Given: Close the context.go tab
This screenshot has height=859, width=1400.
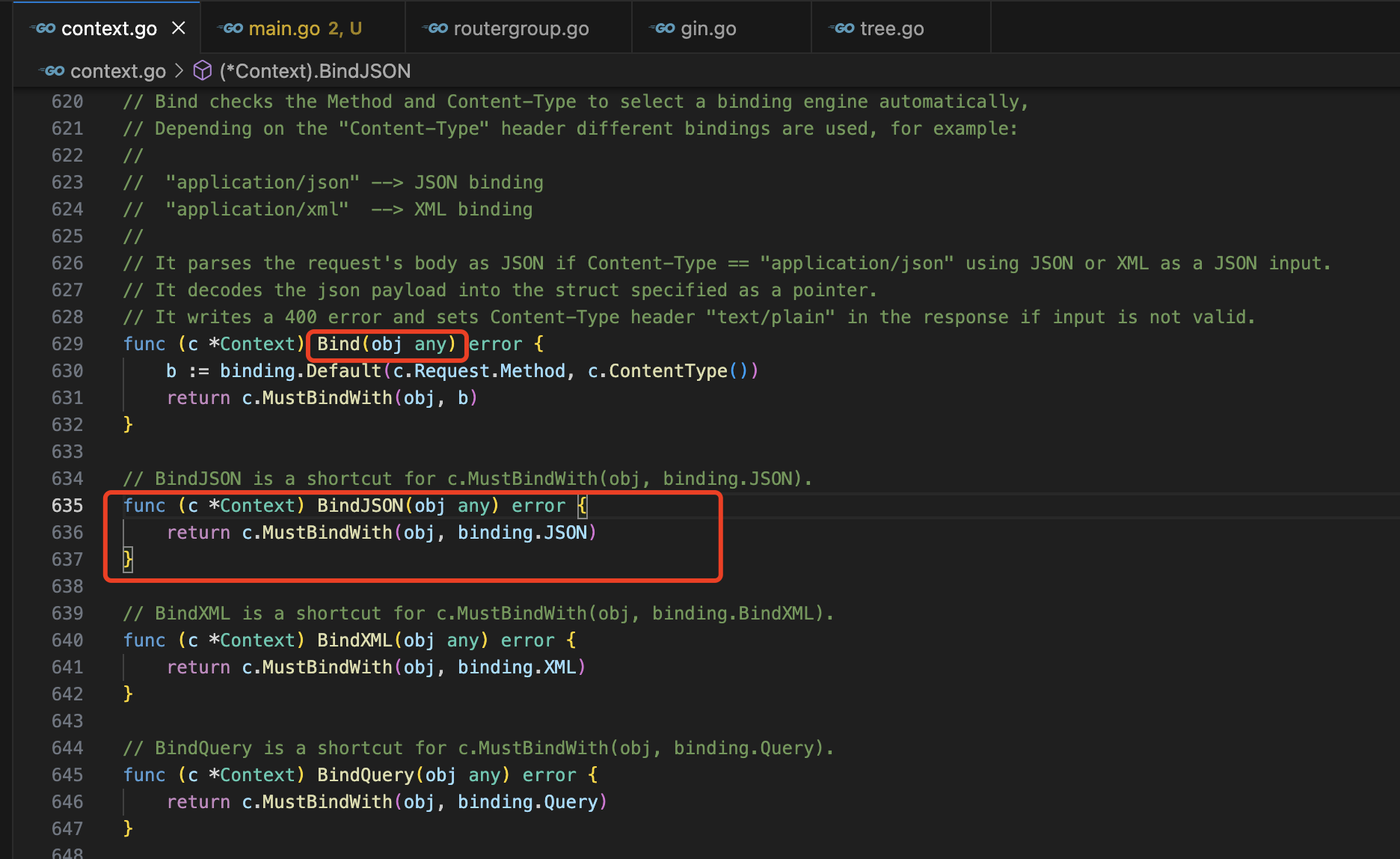Looking at the screenshot, I should [x=179, y=28].
